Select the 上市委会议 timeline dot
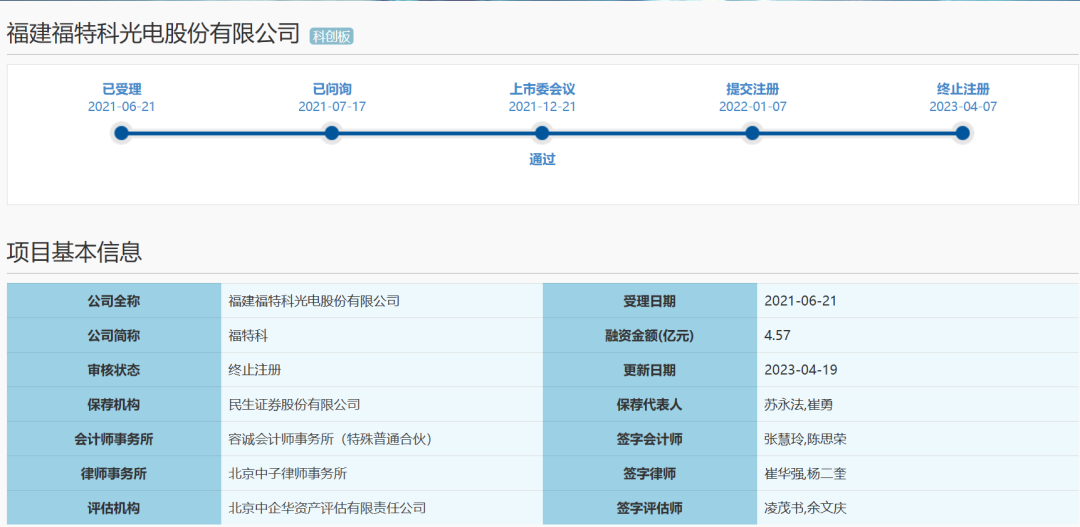This screenshot has width=1080, height=527. 542,133
